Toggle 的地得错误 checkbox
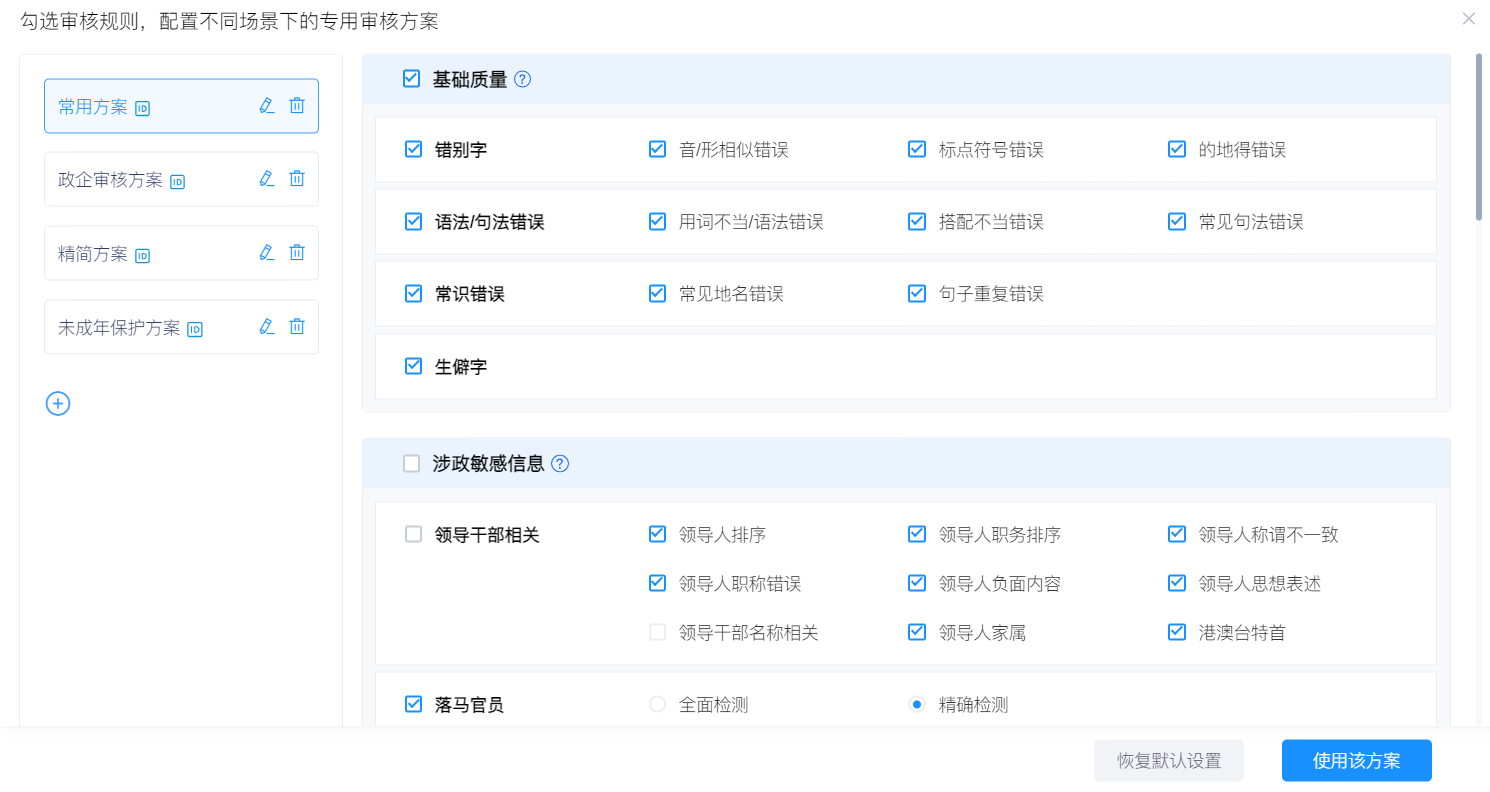The height and width of the screenshot is (792, 1490). click(x=1177, y=149)
